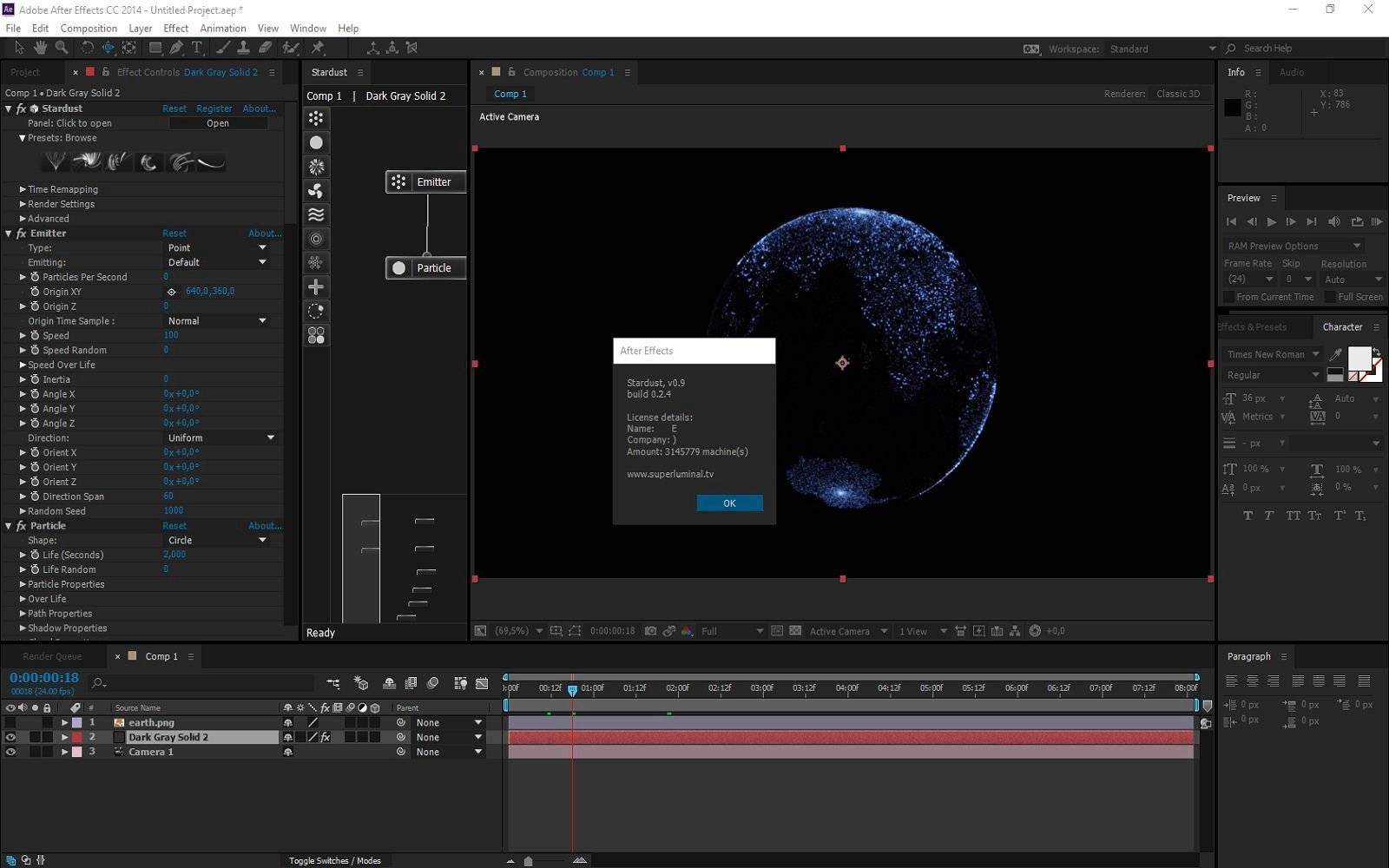Open Emitter Type dropdown showing Point
This screenshot has height=868, width=1389.
217,247
